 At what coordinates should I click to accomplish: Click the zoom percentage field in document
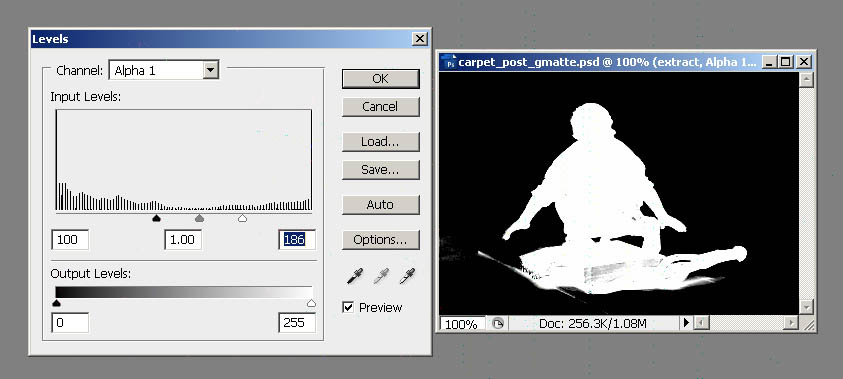coord(462,324)
